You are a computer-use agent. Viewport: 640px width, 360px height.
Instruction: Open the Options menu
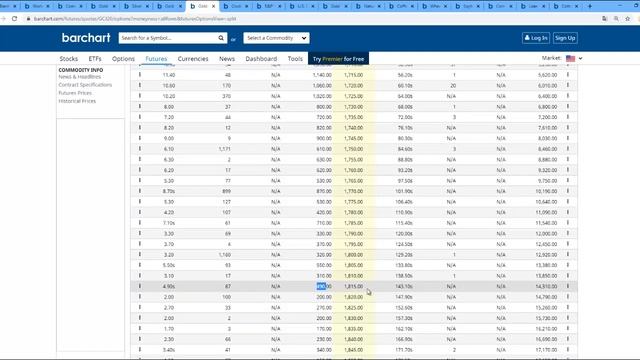coord(123,59)
